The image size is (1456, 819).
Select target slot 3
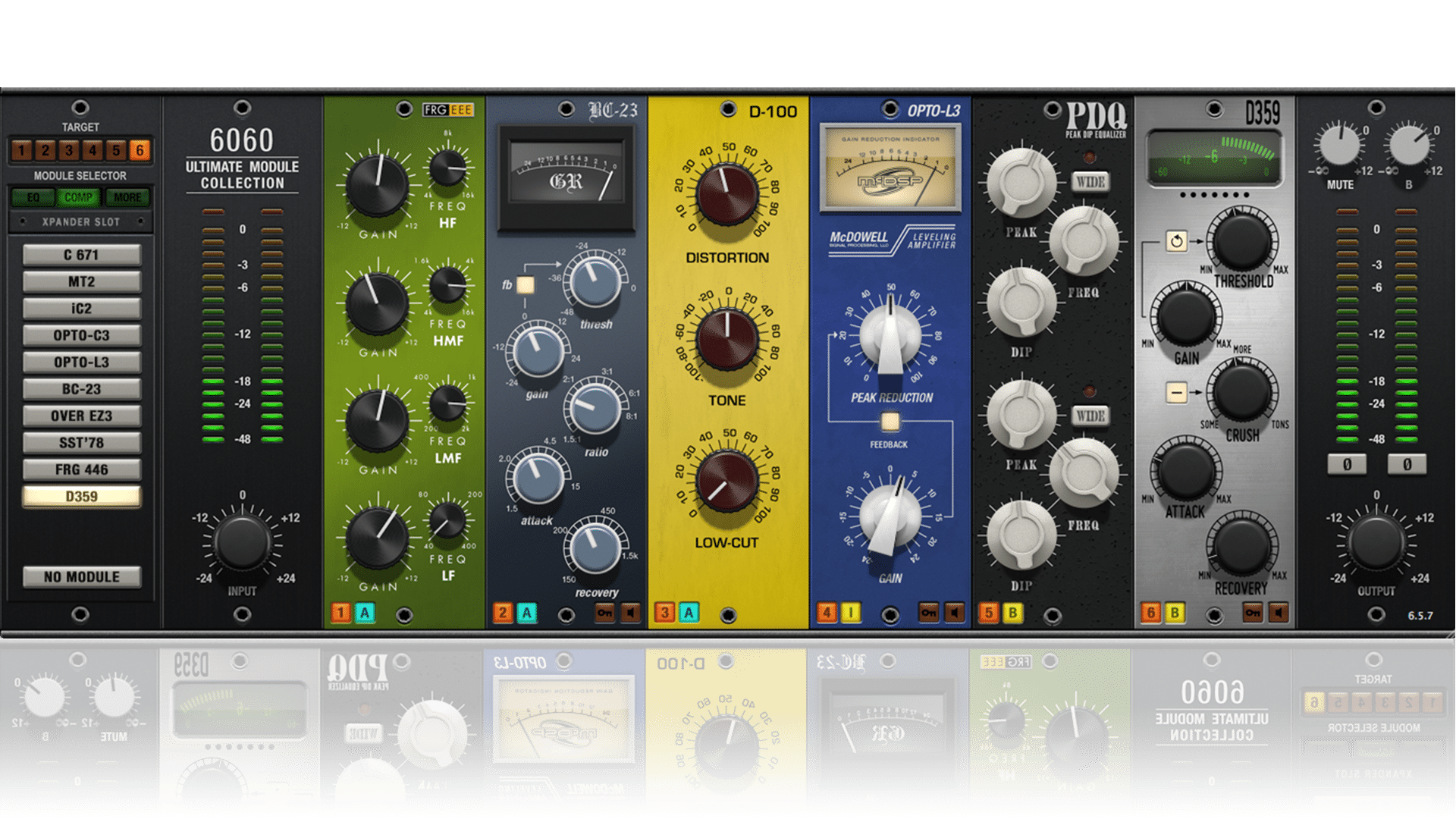coord(69,150)
